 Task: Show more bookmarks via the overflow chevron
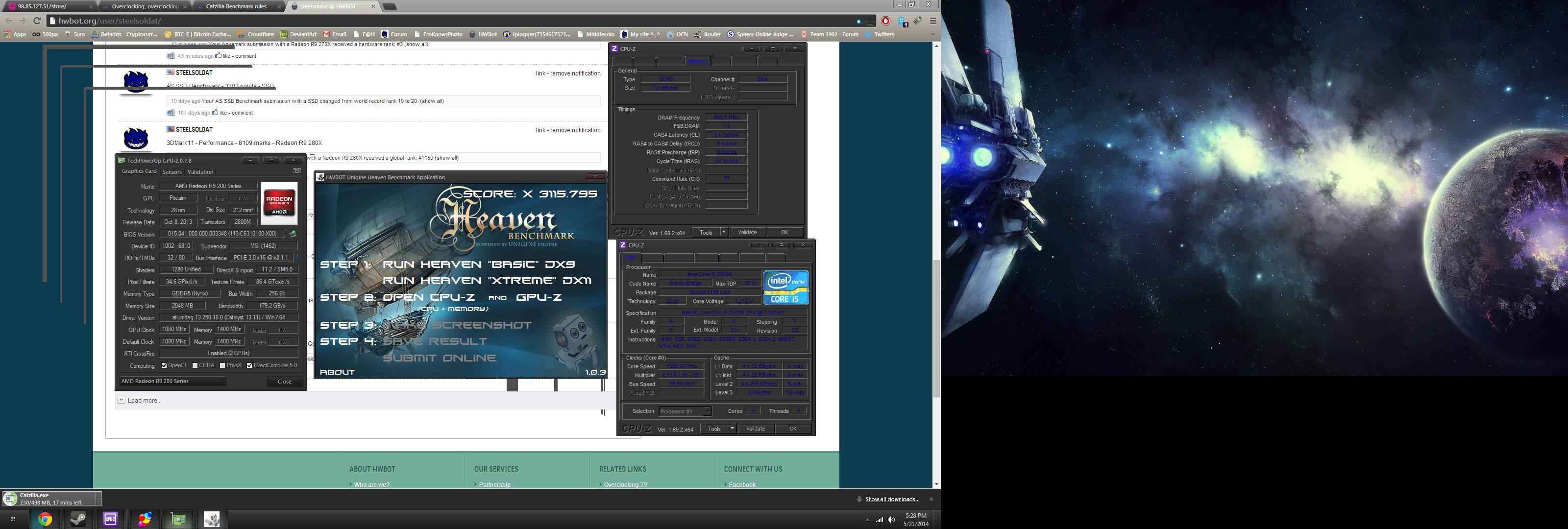(x=932, y=34)
